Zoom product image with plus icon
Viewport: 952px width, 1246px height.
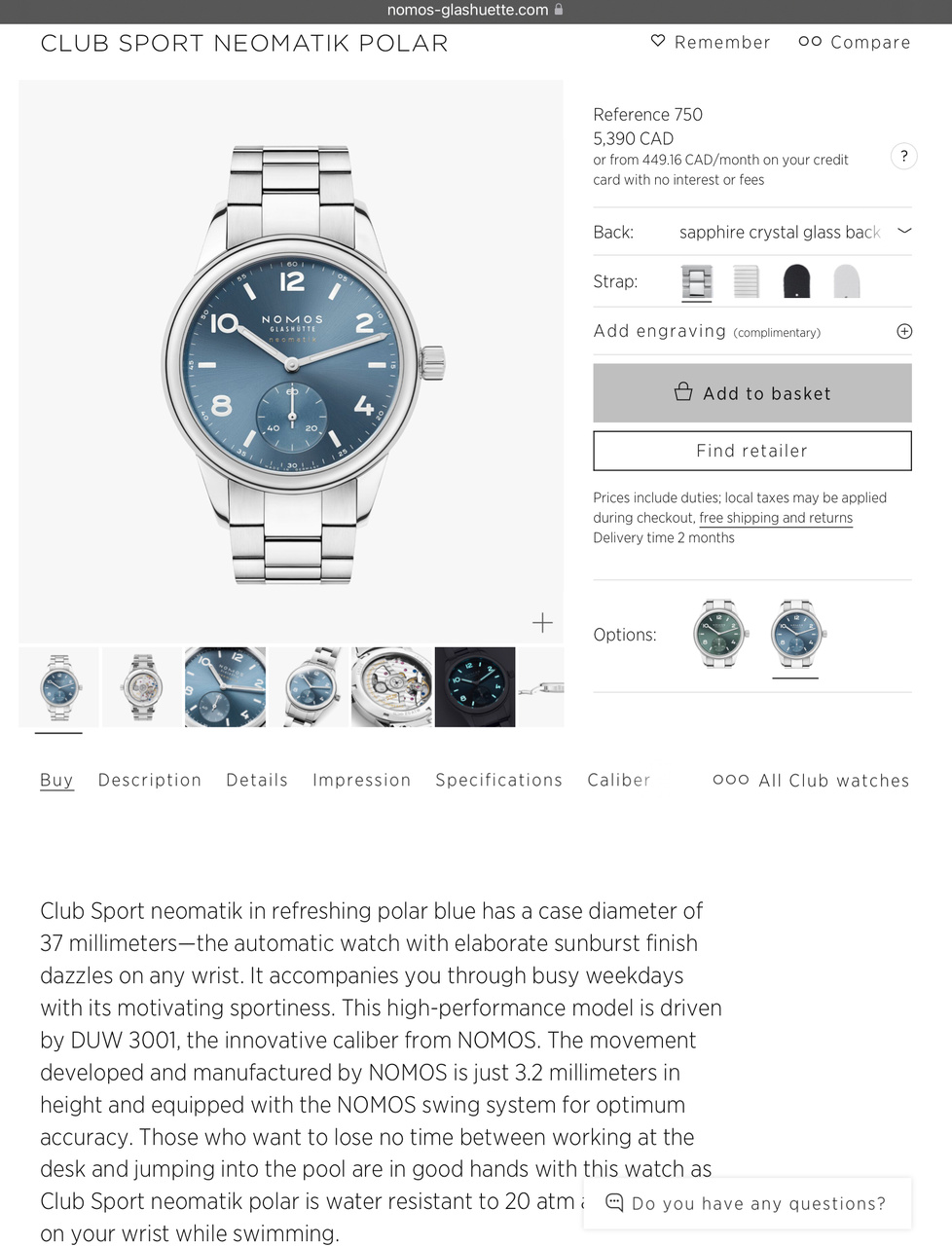pyautogui.click(x=542, y=622)
